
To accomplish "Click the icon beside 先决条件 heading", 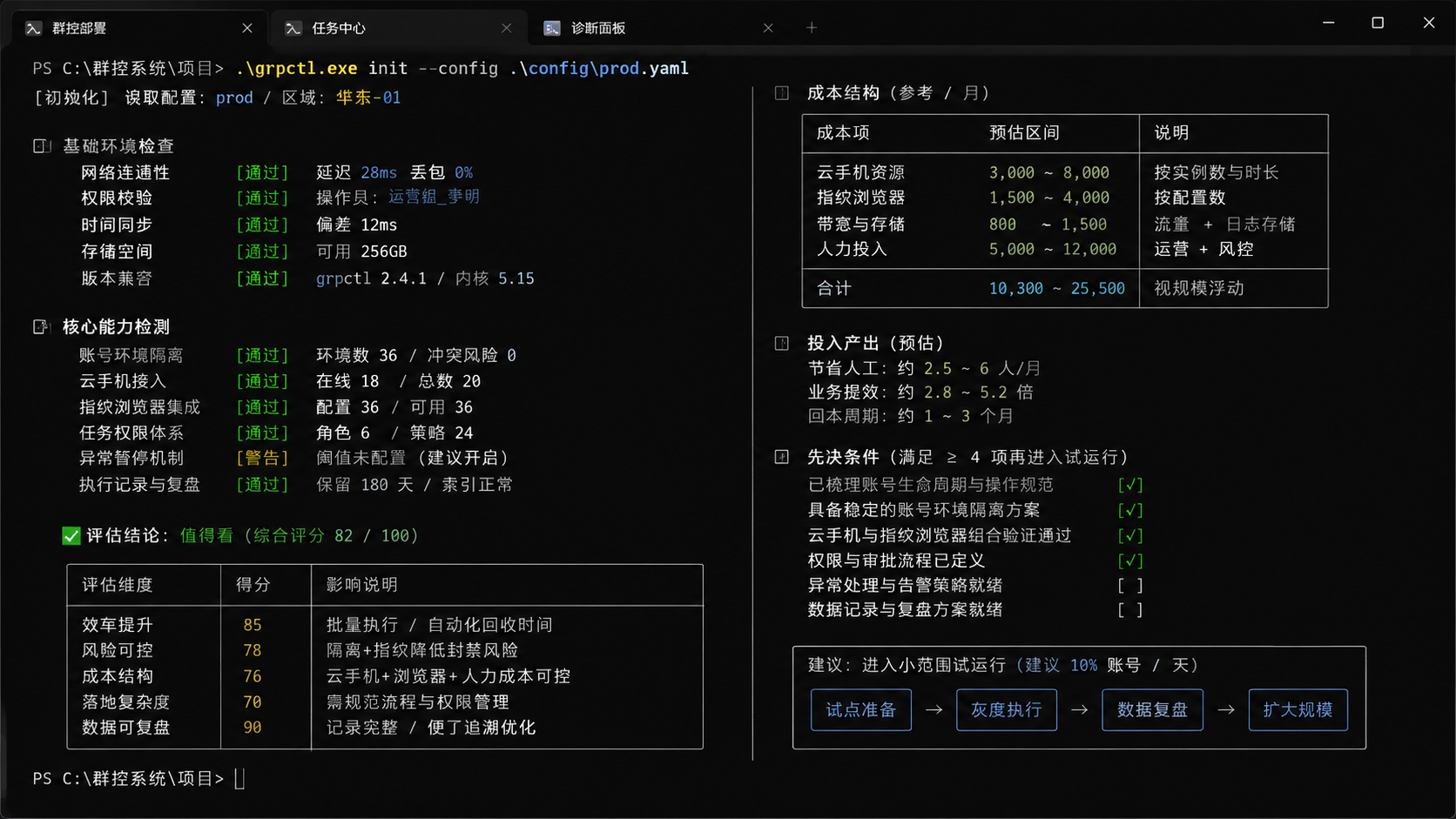I will coord(782,457).
